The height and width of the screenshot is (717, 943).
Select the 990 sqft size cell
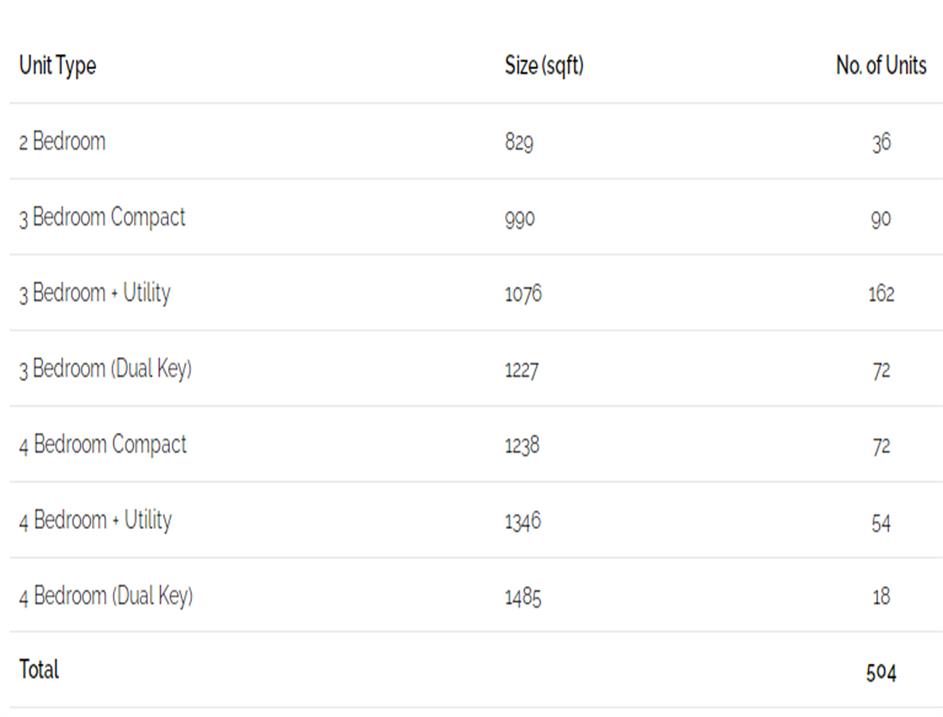(x=520, y=219)
